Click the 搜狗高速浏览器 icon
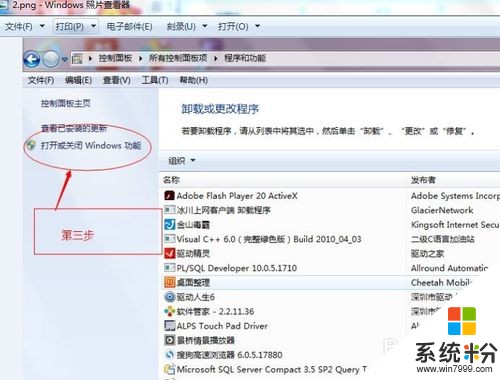The height and width of the screenshot is (380, 500). point(169,355)
